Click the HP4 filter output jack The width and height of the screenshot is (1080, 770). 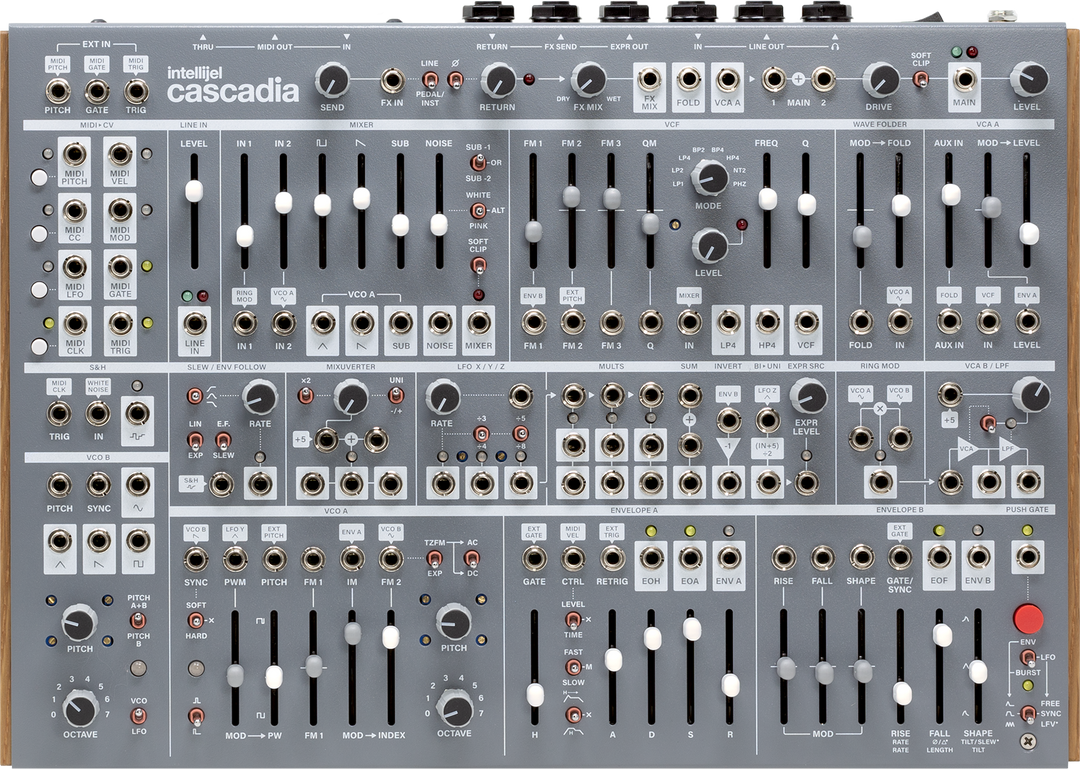767,322
